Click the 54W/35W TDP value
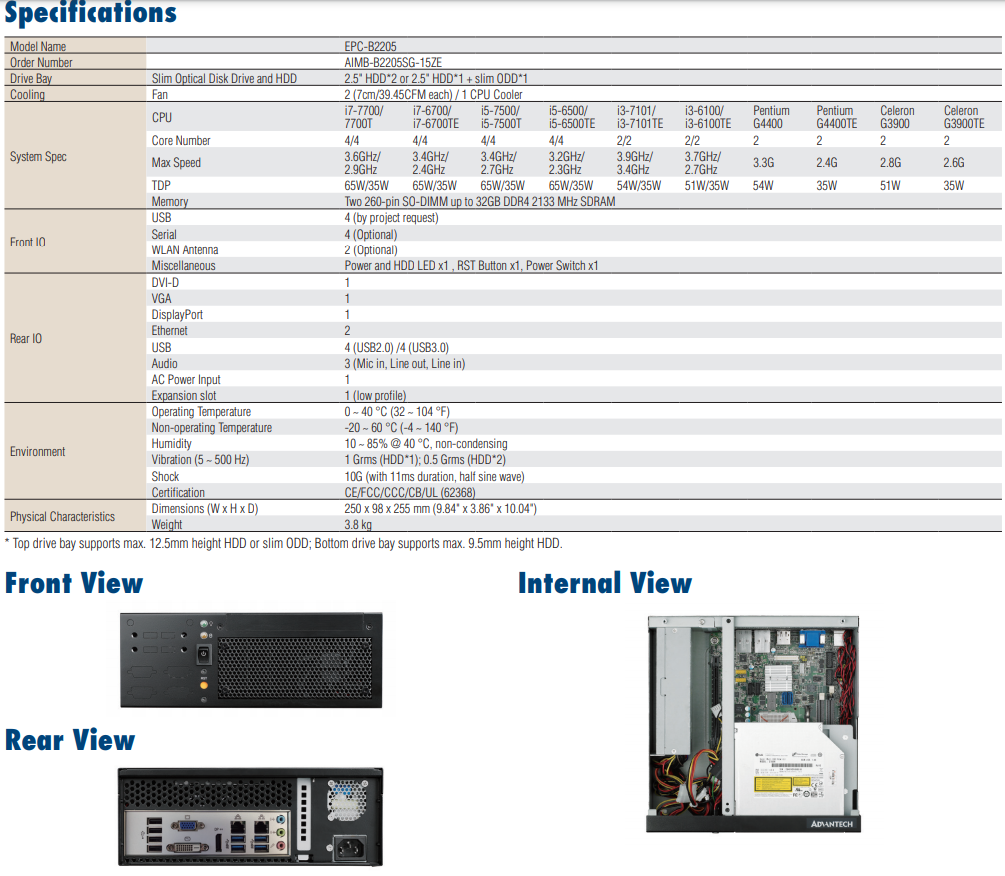The image size is (1005, 876). tap(638, 185)
